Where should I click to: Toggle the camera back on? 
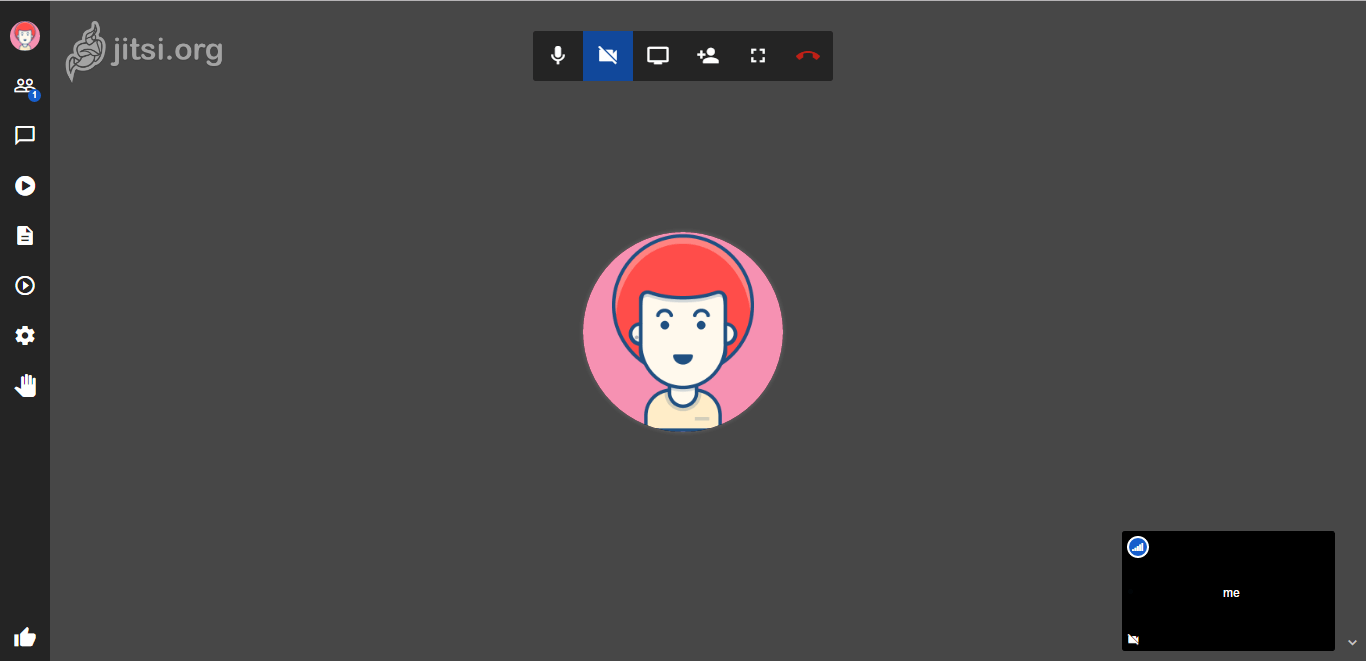pos(608,56)
